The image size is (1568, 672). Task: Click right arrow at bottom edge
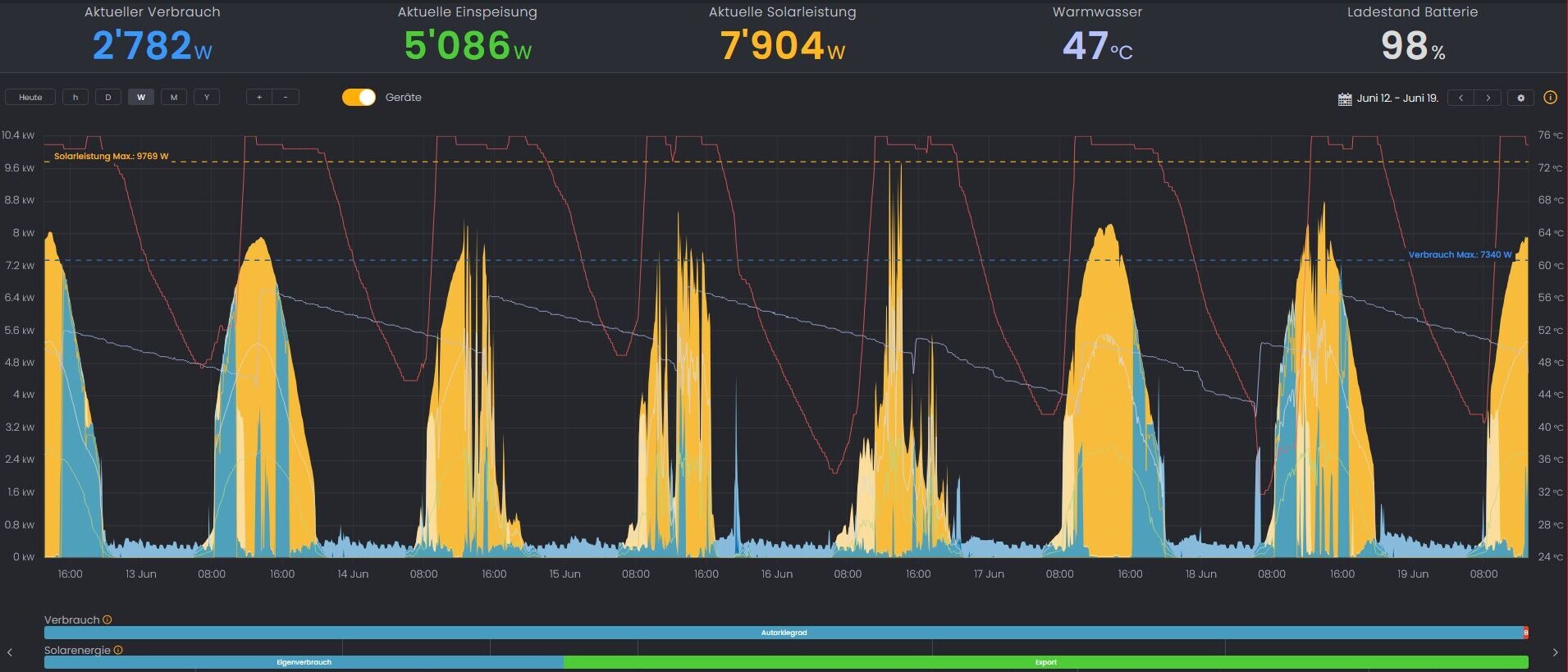click(1555, 652)
